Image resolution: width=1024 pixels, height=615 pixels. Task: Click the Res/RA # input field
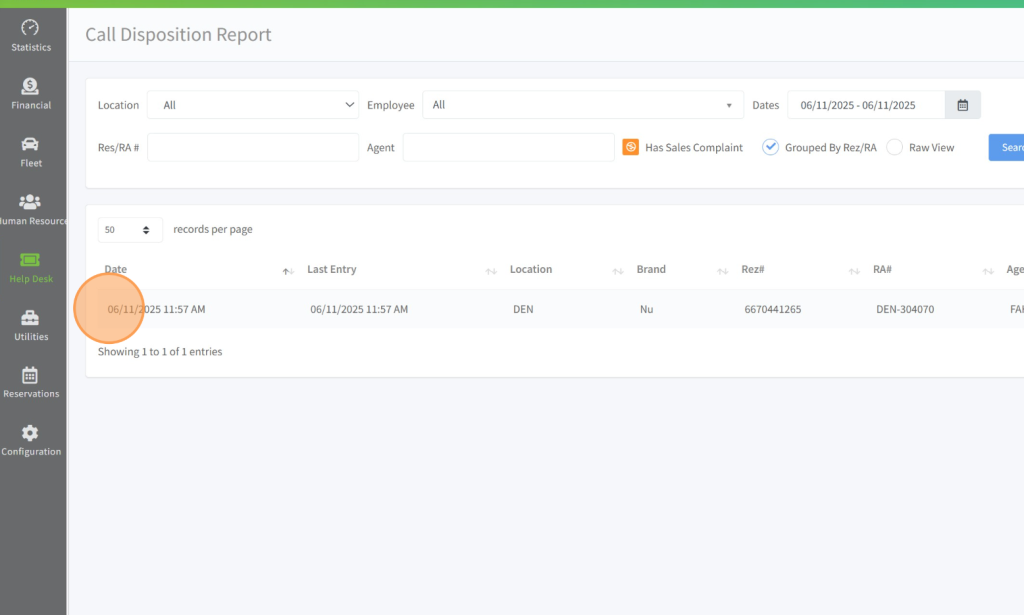coord(252,147)
